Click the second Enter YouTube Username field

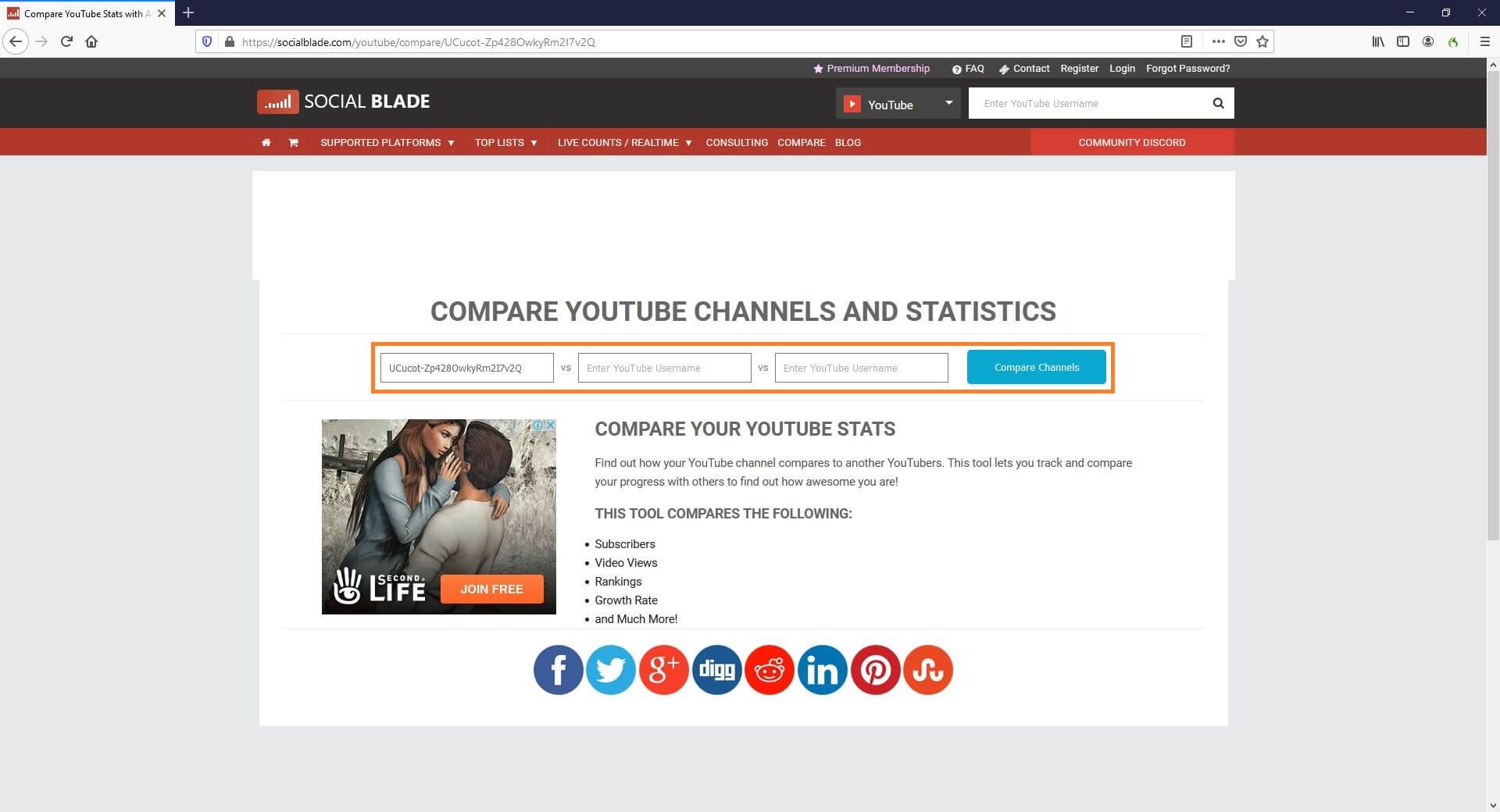[665, 368]
